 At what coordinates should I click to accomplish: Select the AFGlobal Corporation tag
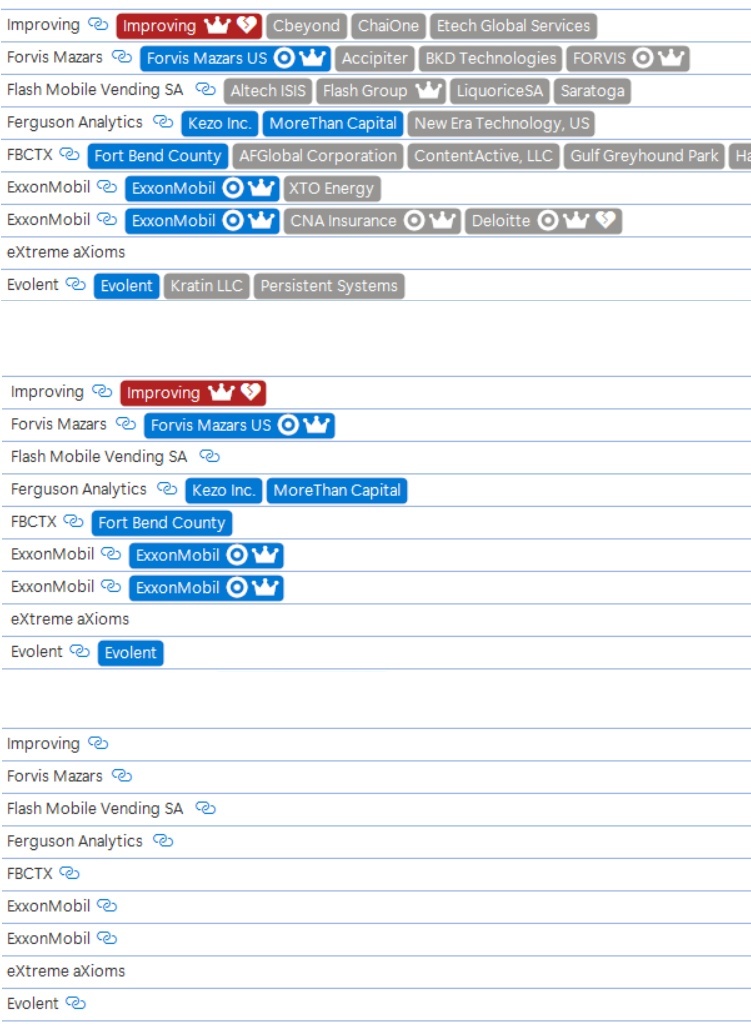[318, 156]
